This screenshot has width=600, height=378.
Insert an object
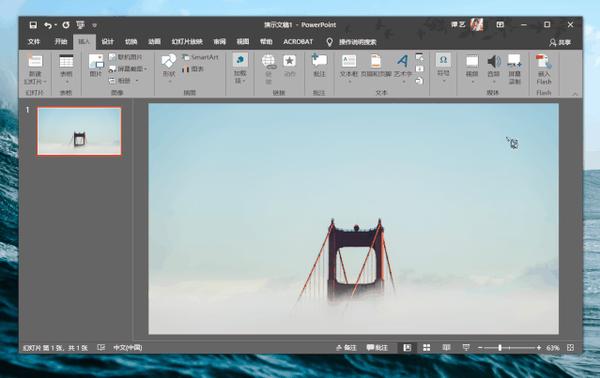(420, 81)
